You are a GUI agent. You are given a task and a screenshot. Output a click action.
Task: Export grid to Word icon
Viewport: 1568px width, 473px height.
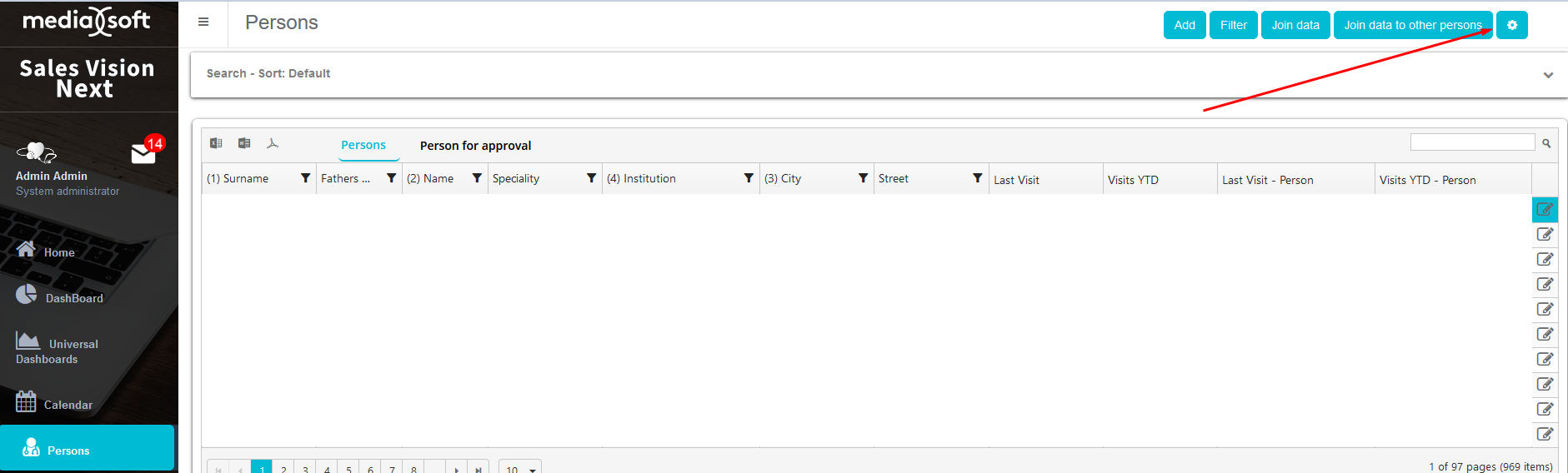pyautogui.click(x=244, y=143)
